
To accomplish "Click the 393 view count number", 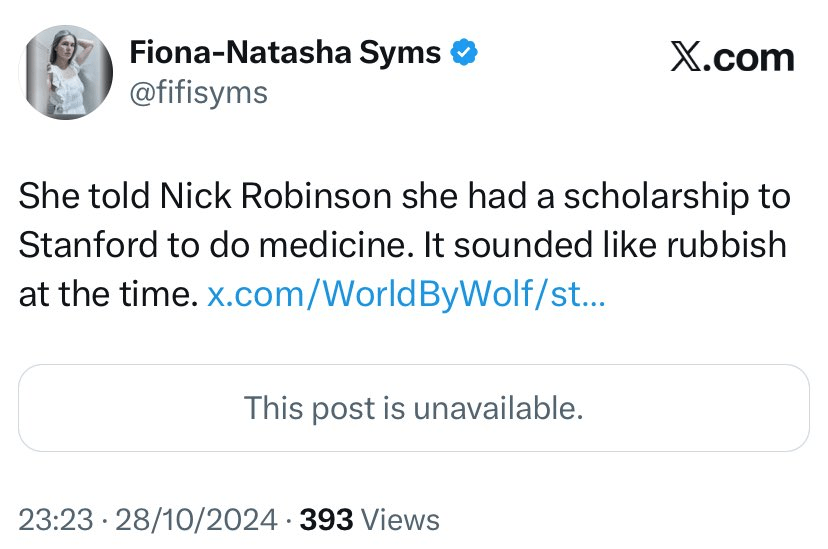I will click(x=326, y=519).
